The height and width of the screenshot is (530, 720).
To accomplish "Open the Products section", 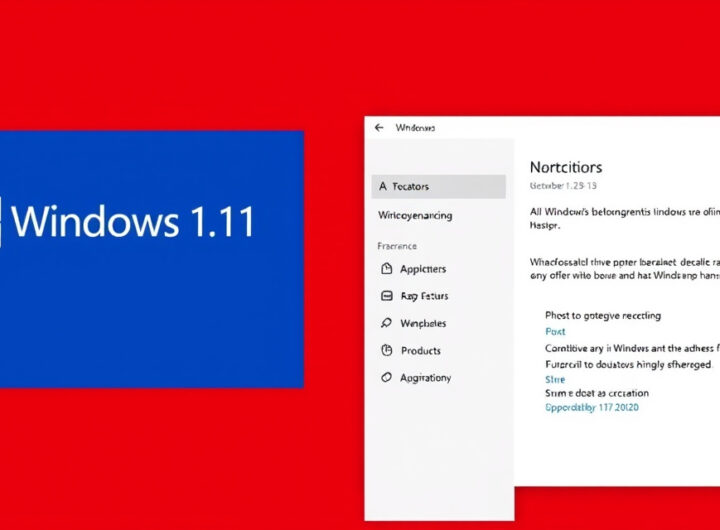I will click(x=421, y=351).
